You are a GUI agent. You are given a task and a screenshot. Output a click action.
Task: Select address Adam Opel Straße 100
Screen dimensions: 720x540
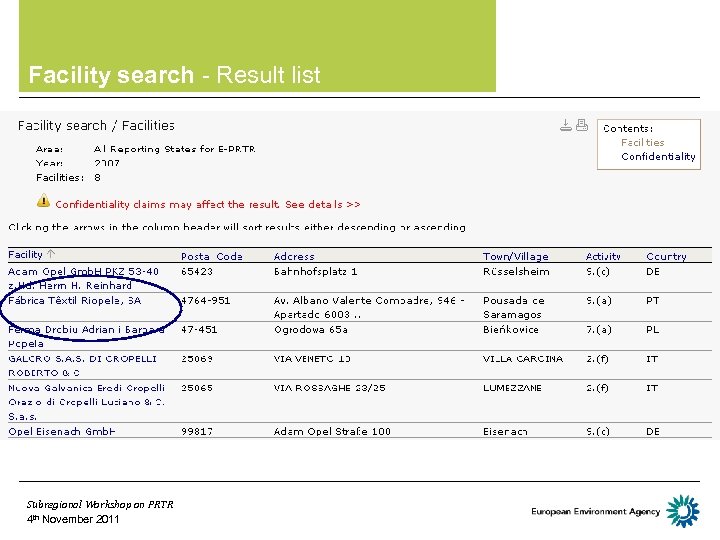[x=332, y=431]
